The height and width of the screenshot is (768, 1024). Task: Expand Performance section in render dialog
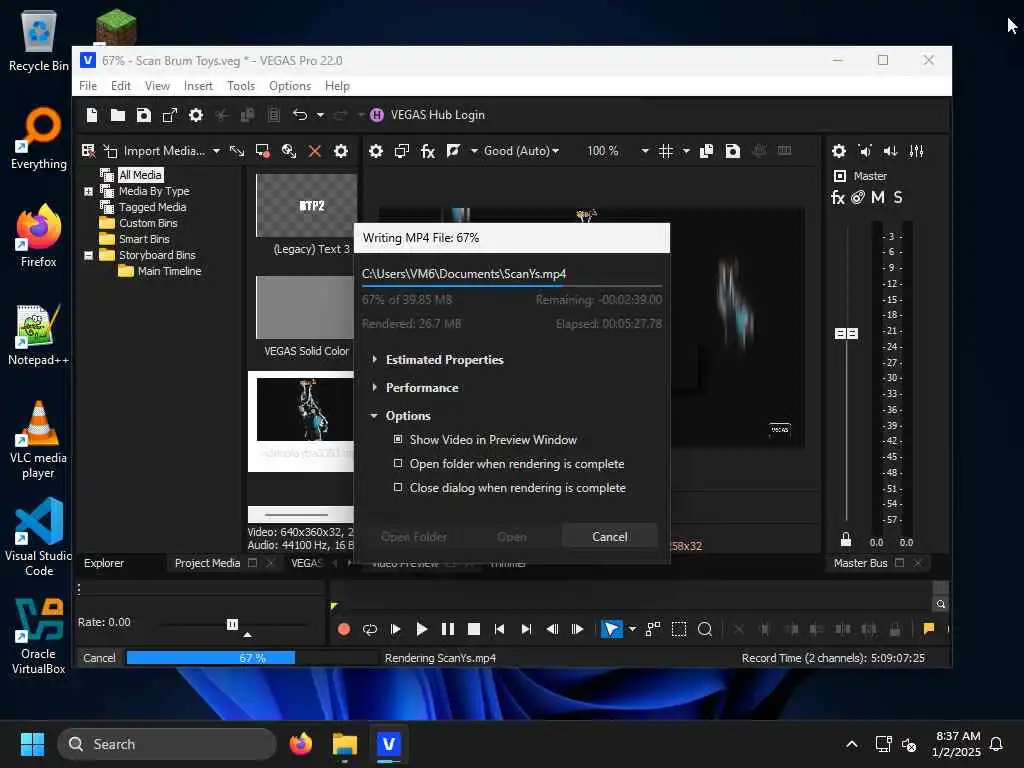[x=374, y=387]
